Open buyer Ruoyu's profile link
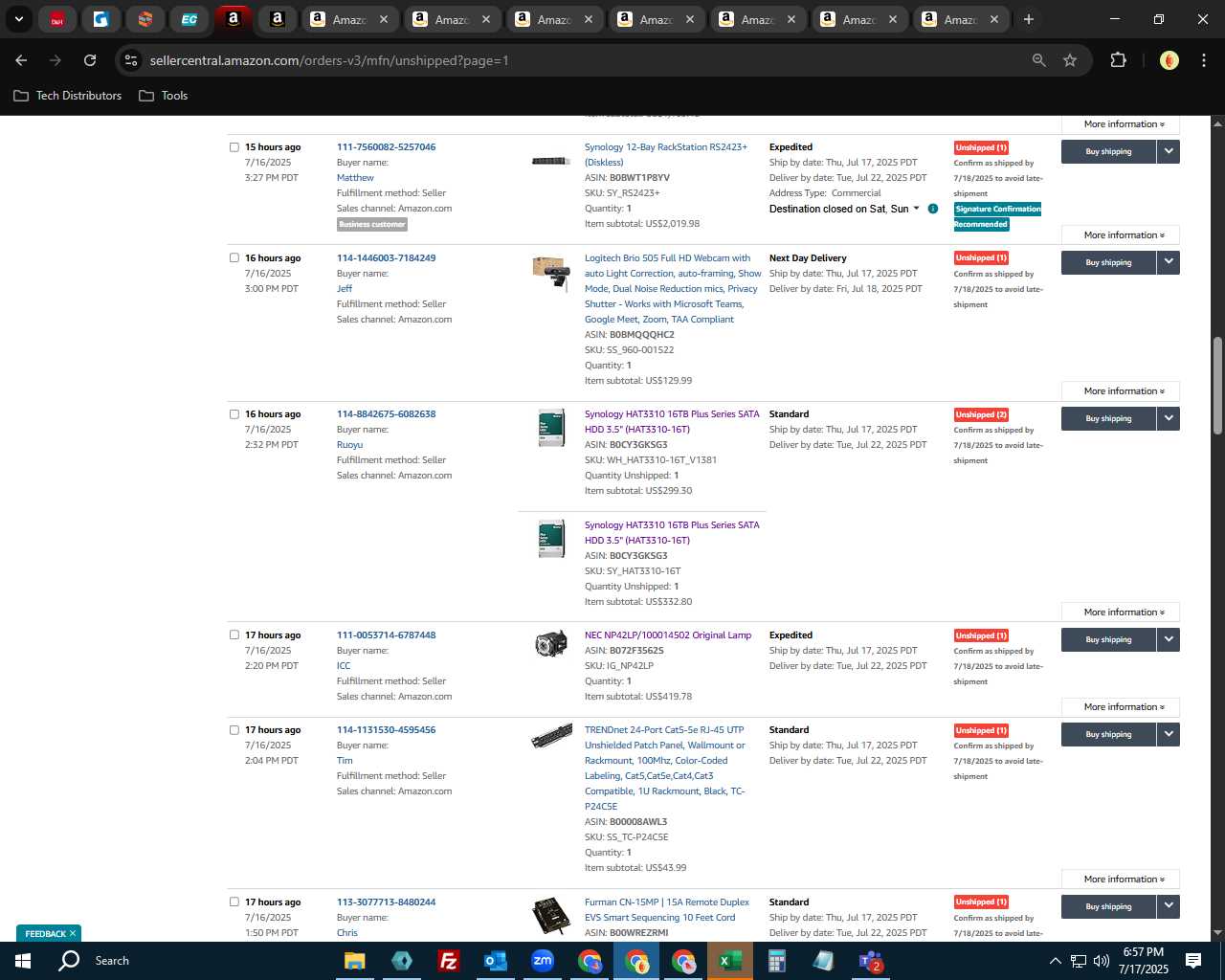The height and width of the screenshot is (980, 1225). (x=349, y=445)
